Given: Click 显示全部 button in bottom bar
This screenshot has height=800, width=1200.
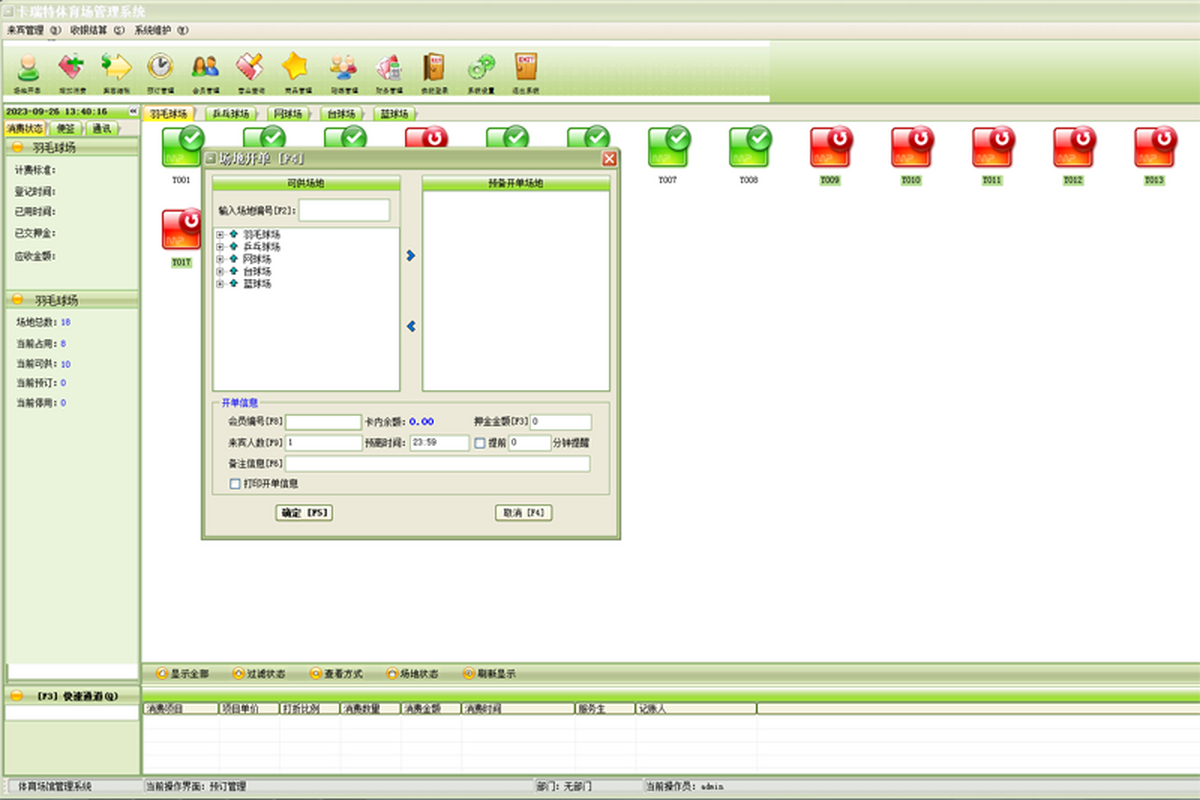Looking at the screenshot, I should tap(182, 674).
